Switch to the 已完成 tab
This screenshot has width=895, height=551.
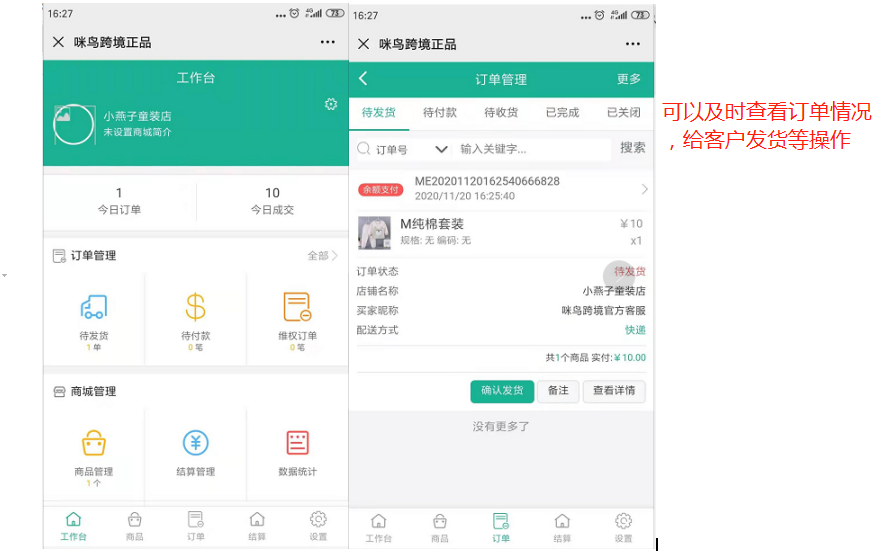(562, 112)
